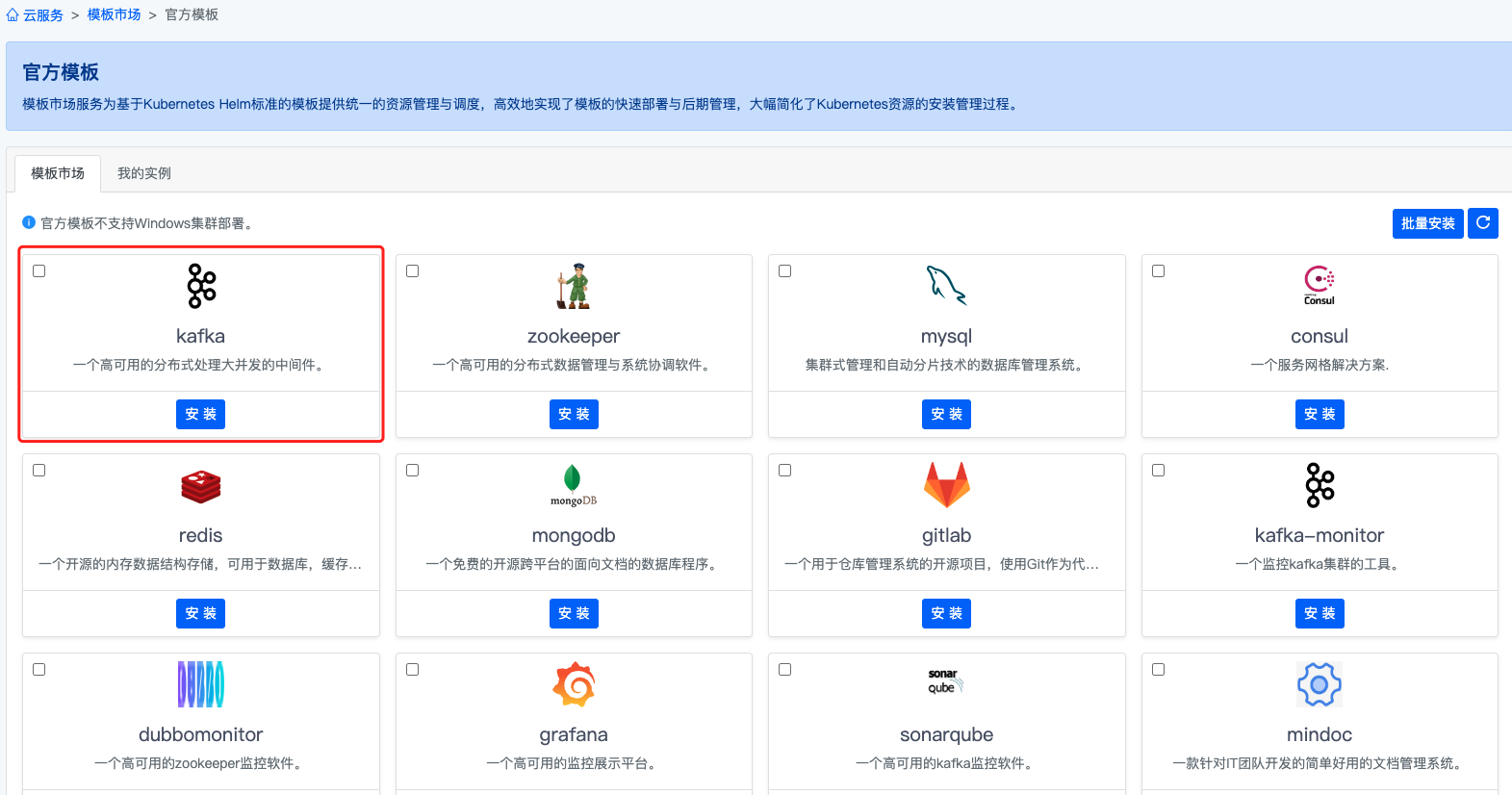Click the 批量安装 button
Screen dimensions: 1512x795
click(x=1428, y=223)
